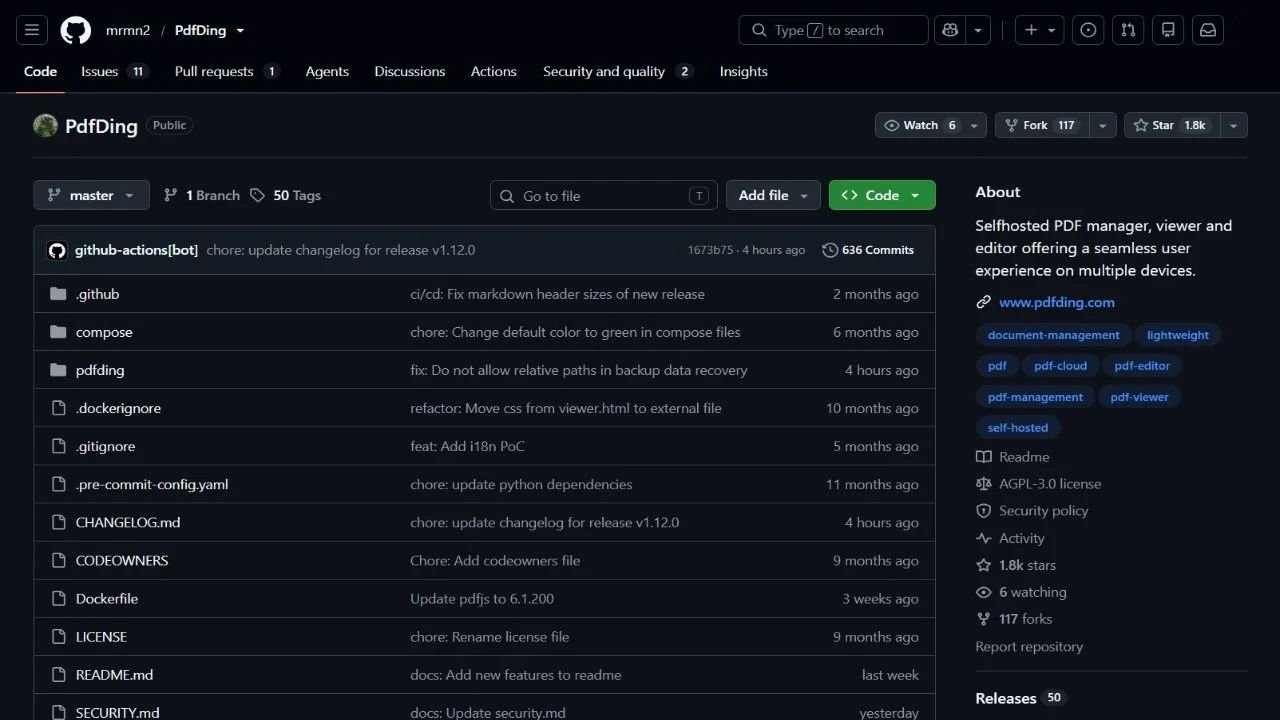Click the compose folder icon
1280x720 pixels.
58,332
